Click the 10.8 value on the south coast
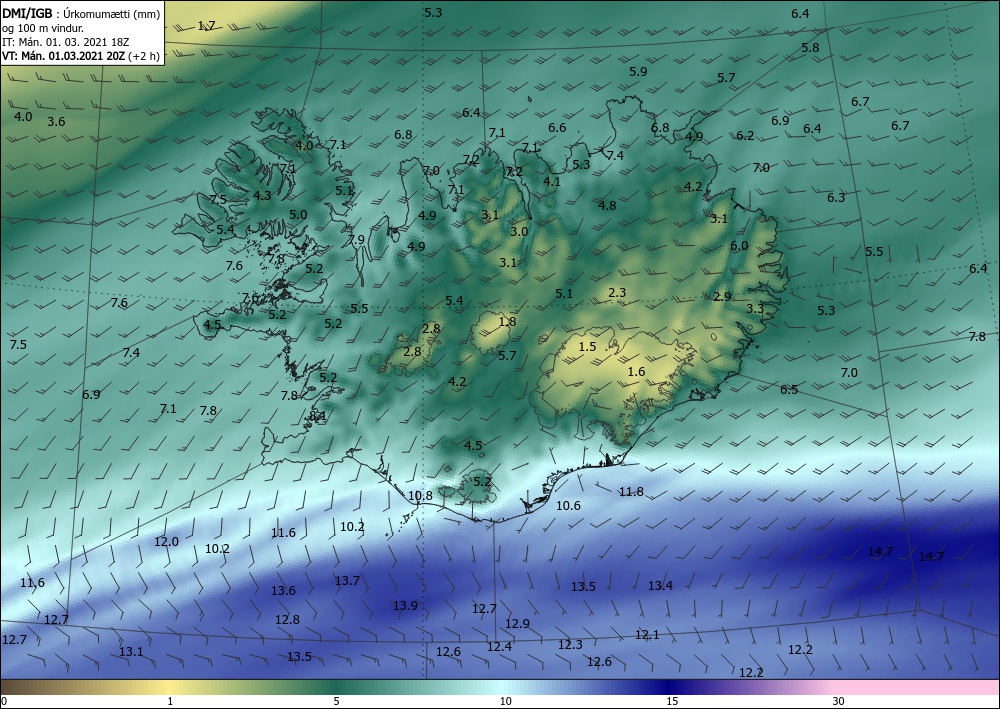Screen dimensions: 1000x709 point(420,495)
